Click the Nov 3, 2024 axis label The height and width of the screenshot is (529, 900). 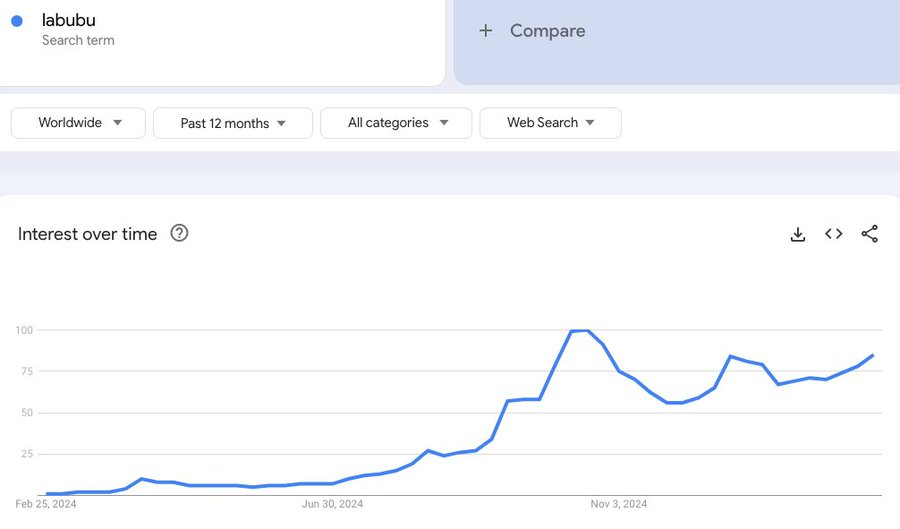(619, 504)
